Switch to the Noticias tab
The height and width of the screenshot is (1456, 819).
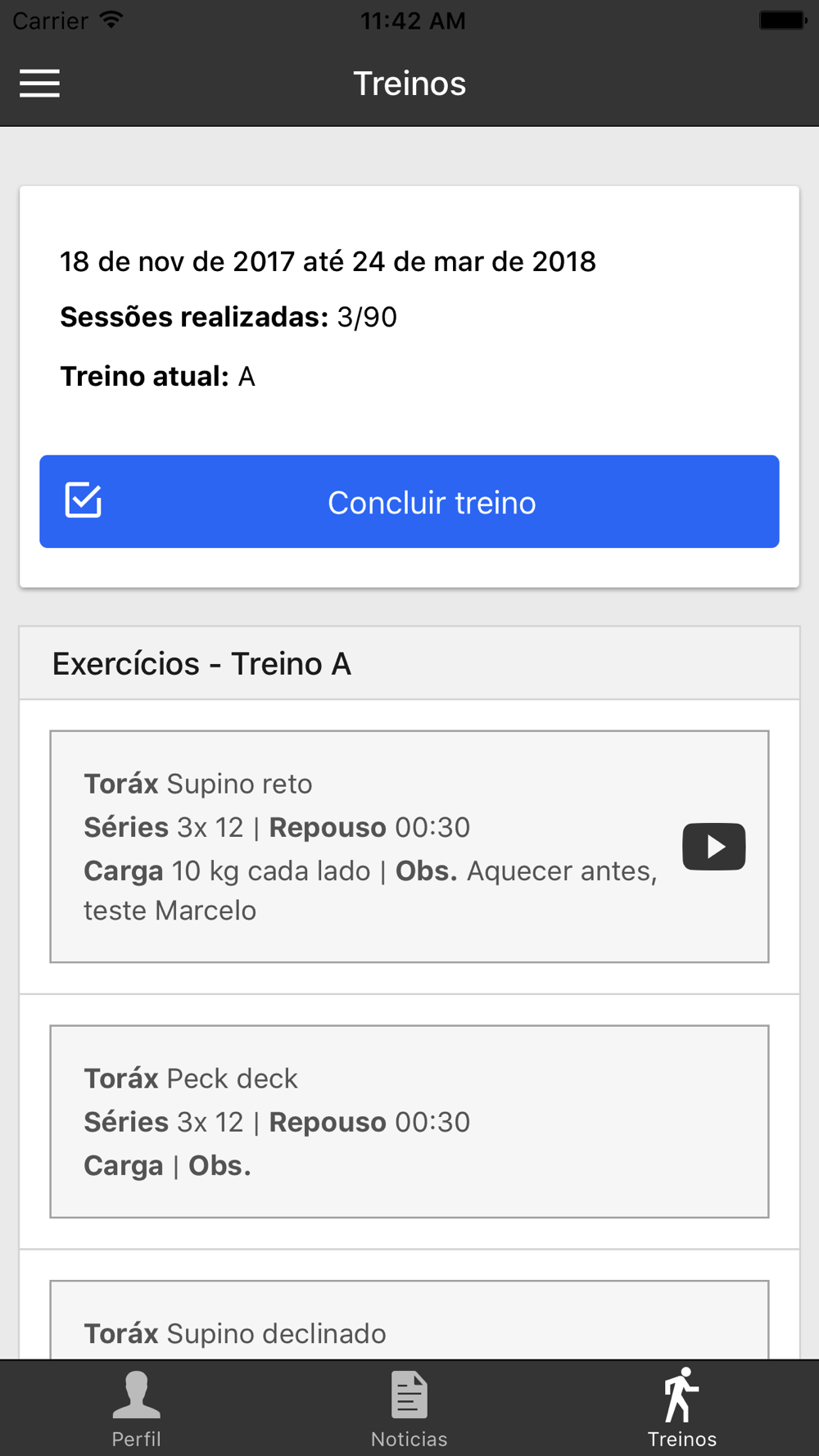pos(409,1409)
